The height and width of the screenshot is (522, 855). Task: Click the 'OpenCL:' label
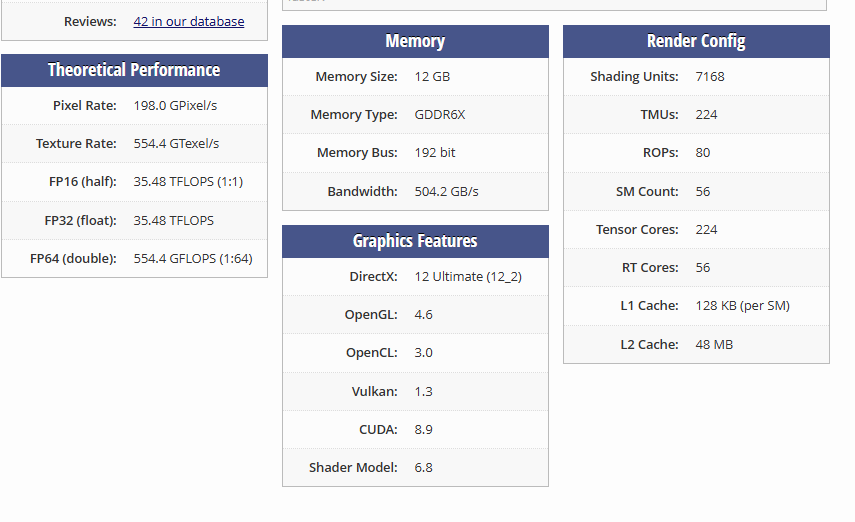(371, 353)
